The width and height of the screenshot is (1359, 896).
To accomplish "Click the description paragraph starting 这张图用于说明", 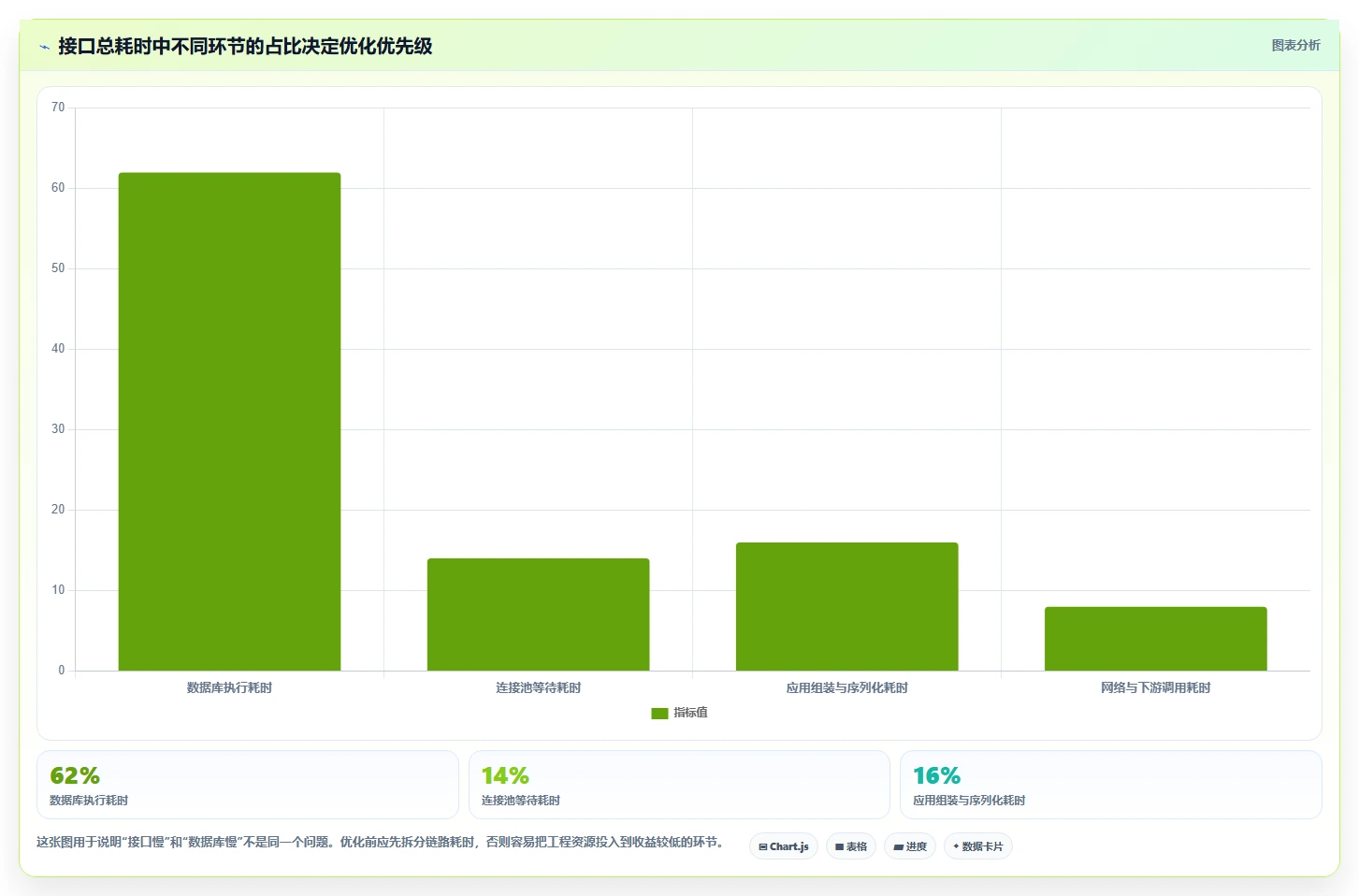I will tap(382, 842).
